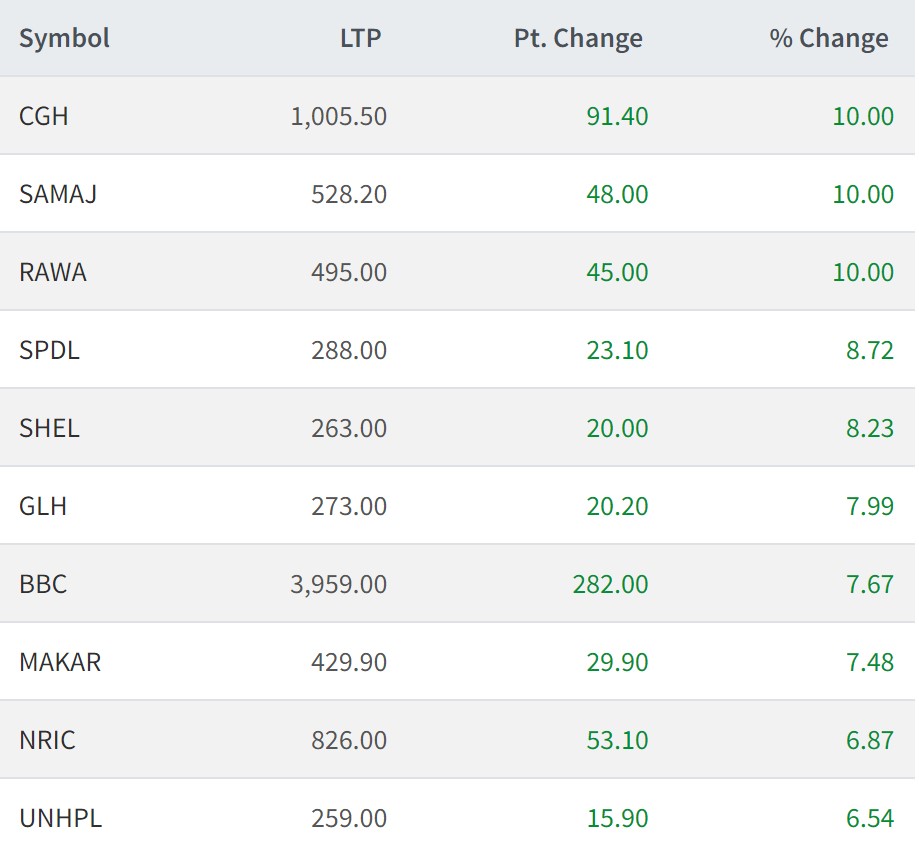Open the SAMAJ stock symbol
This screenshot has width=919, height=851.
click(x=58, y=194)
